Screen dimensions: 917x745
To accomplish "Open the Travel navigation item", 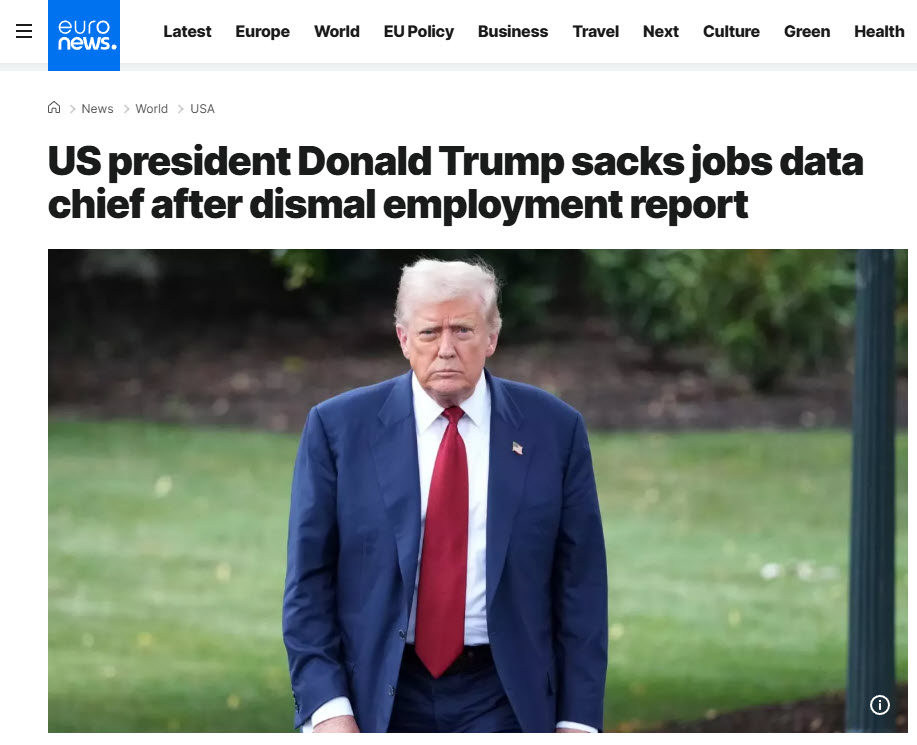I will tap(595, 31).
